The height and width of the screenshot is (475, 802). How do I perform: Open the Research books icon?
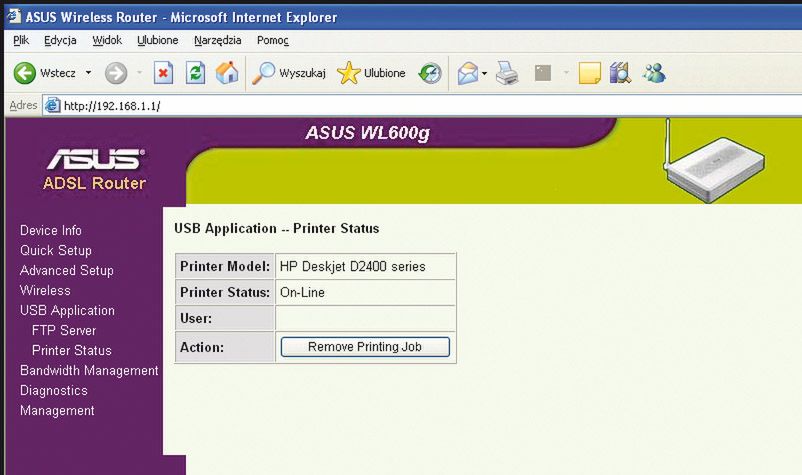(x=620, y=74)
